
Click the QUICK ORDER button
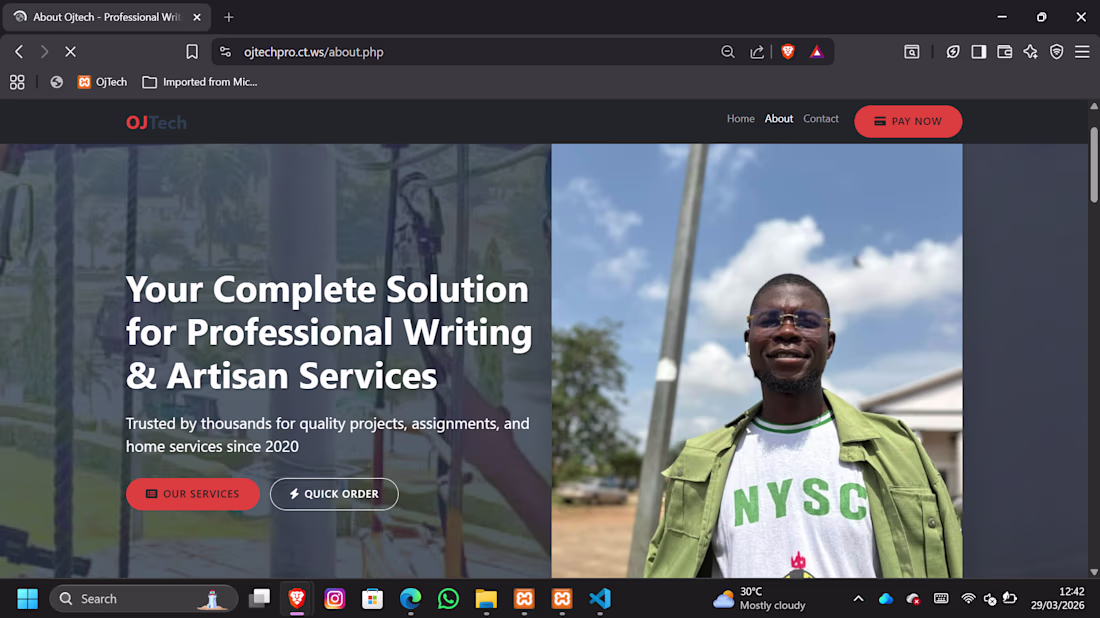[334, 494]
